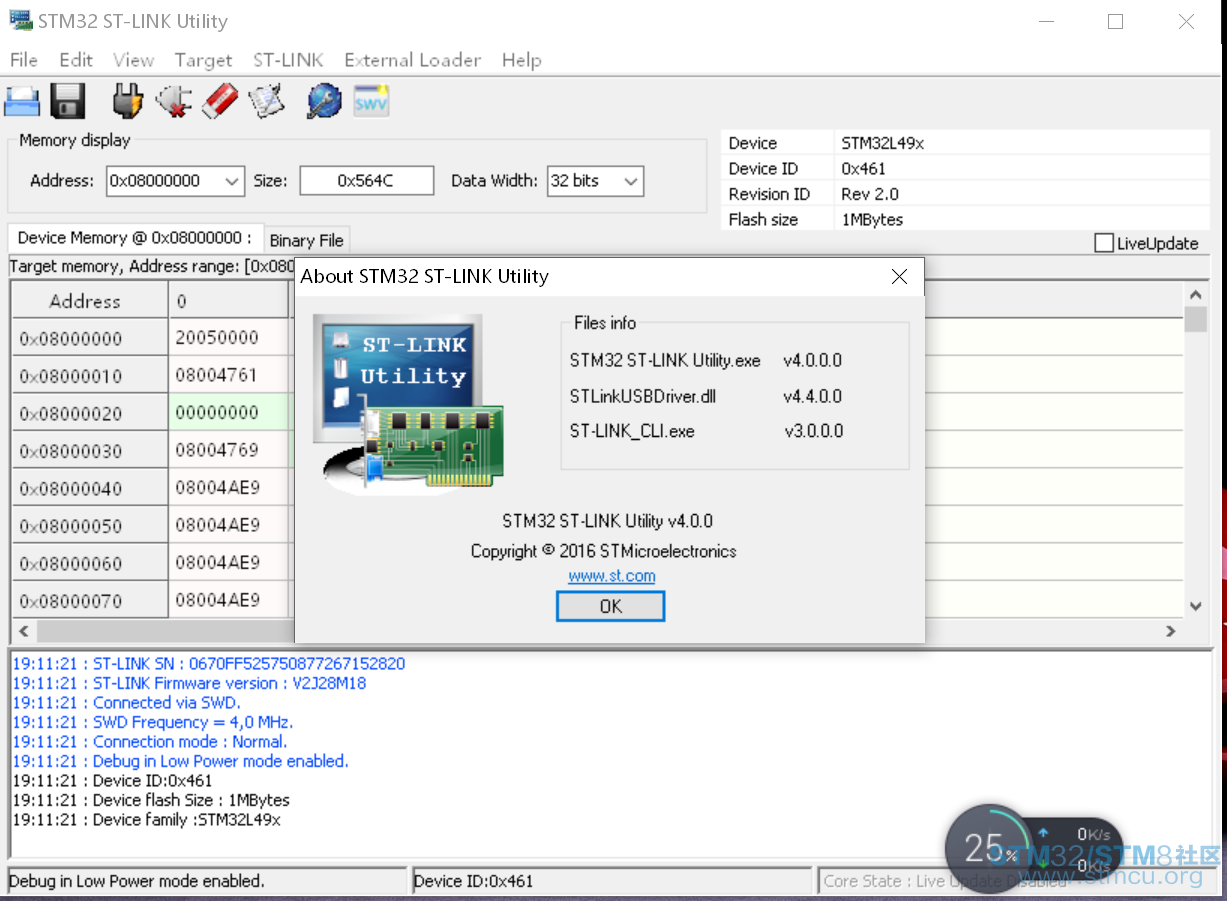Click the ST-LINK Firmware version log line
This screenshot has width=1227, height=901.
click(189, 683)
